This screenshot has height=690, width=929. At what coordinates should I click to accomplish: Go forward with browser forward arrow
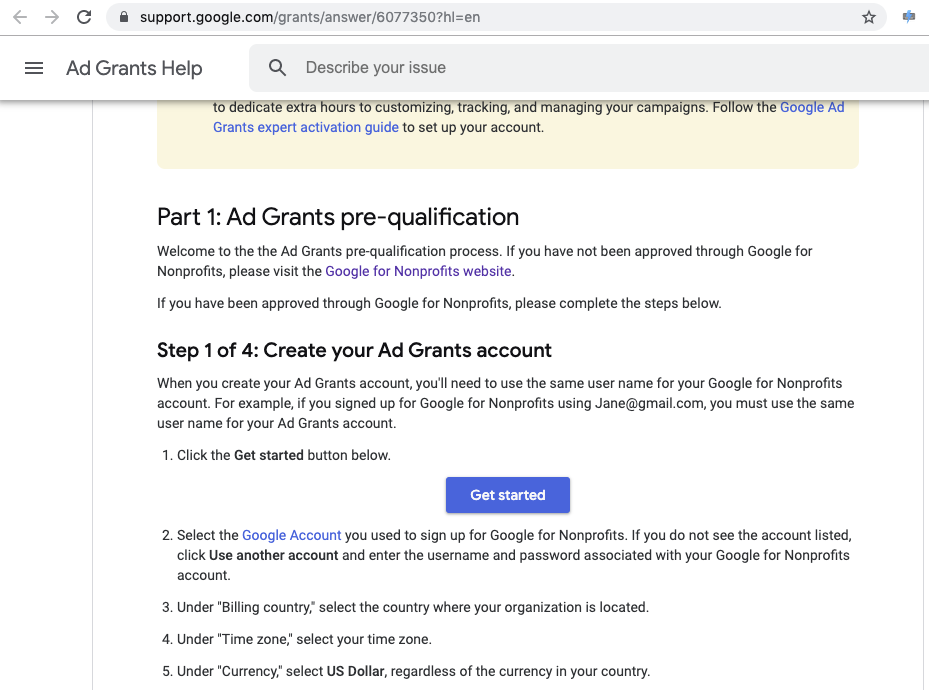pyautogui.click(x=52, y=17)
